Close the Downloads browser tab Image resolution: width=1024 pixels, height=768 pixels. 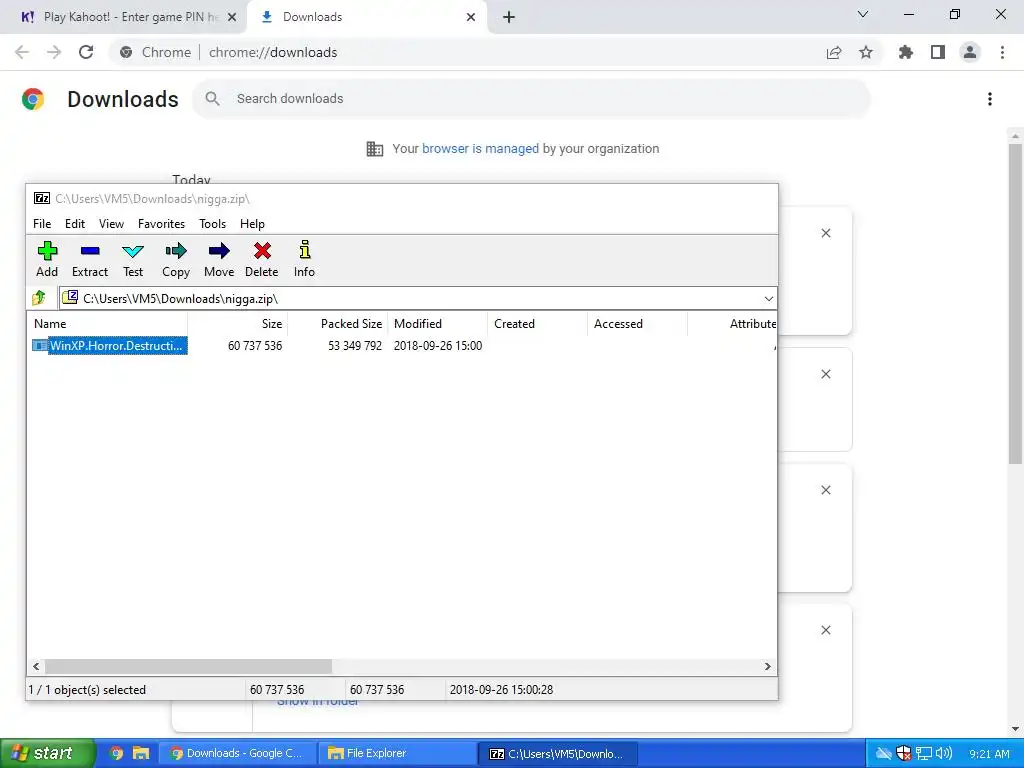[x=471, y=18]
